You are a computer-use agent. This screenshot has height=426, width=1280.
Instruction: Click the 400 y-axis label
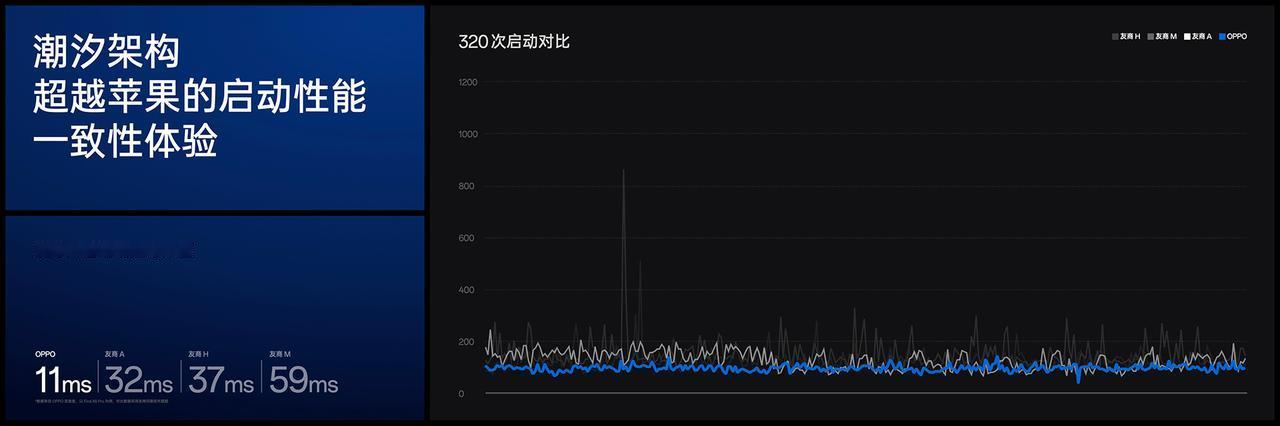pyautogui.click(x=468, y=290)
